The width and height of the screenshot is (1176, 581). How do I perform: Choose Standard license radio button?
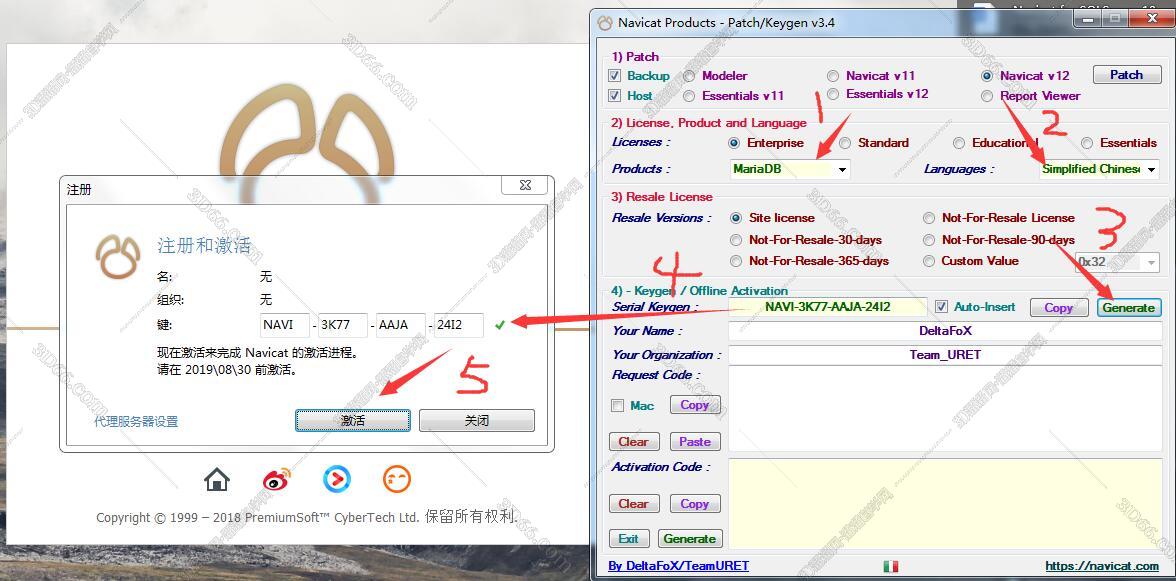click(845, 142)
